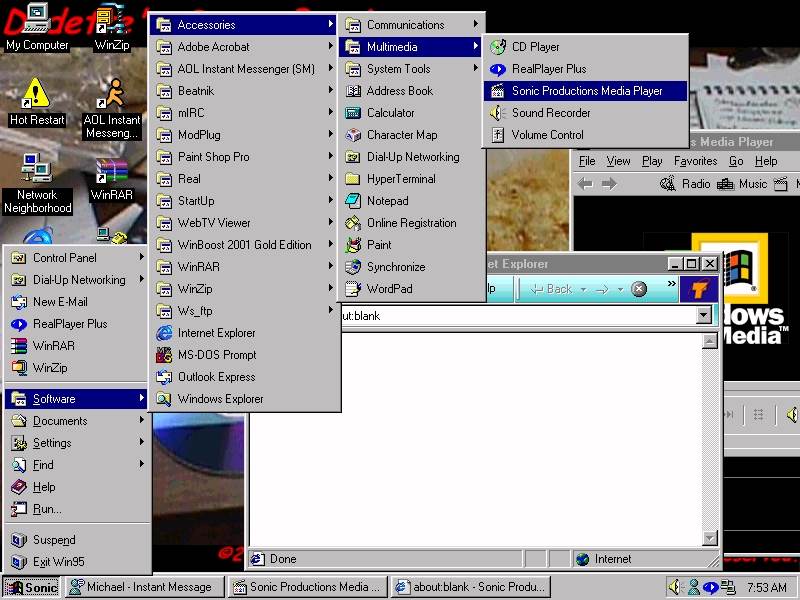This screenshot has height=600, width=800.
Task: Click the Stop button in browser toolbar
Action: click(x=639, y=289)
